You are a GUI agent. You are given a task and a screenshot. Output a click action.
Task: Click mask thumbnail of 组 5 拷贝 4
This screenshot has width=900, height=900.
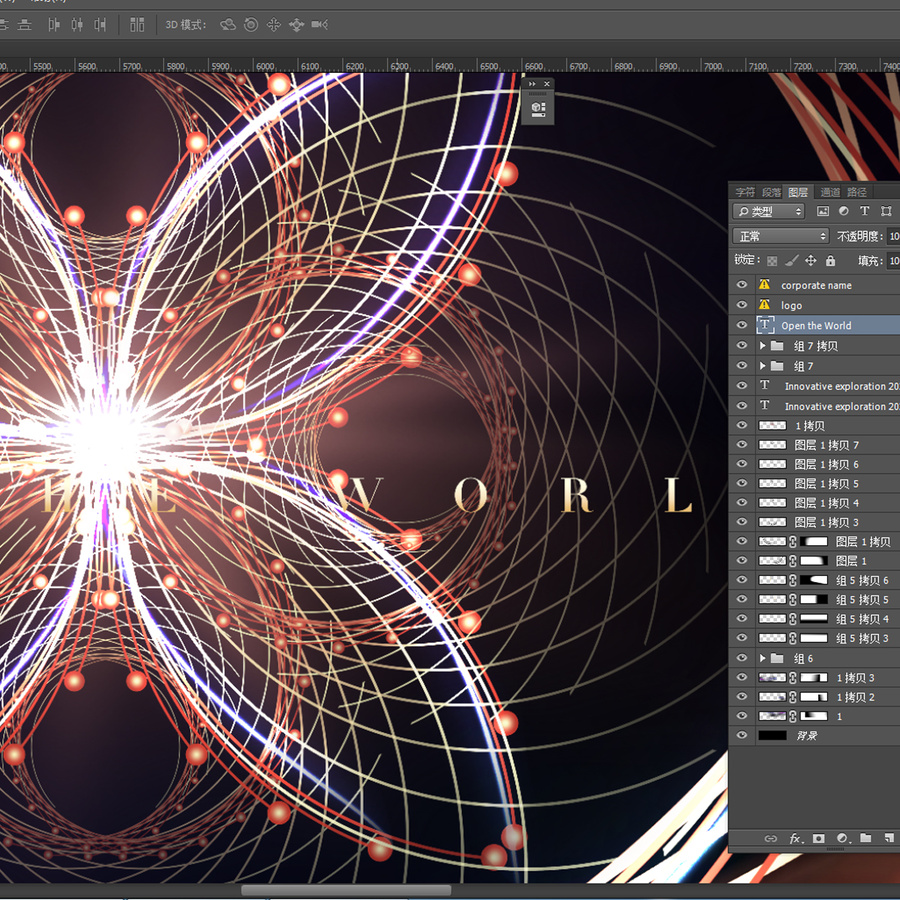pos(814,618)
